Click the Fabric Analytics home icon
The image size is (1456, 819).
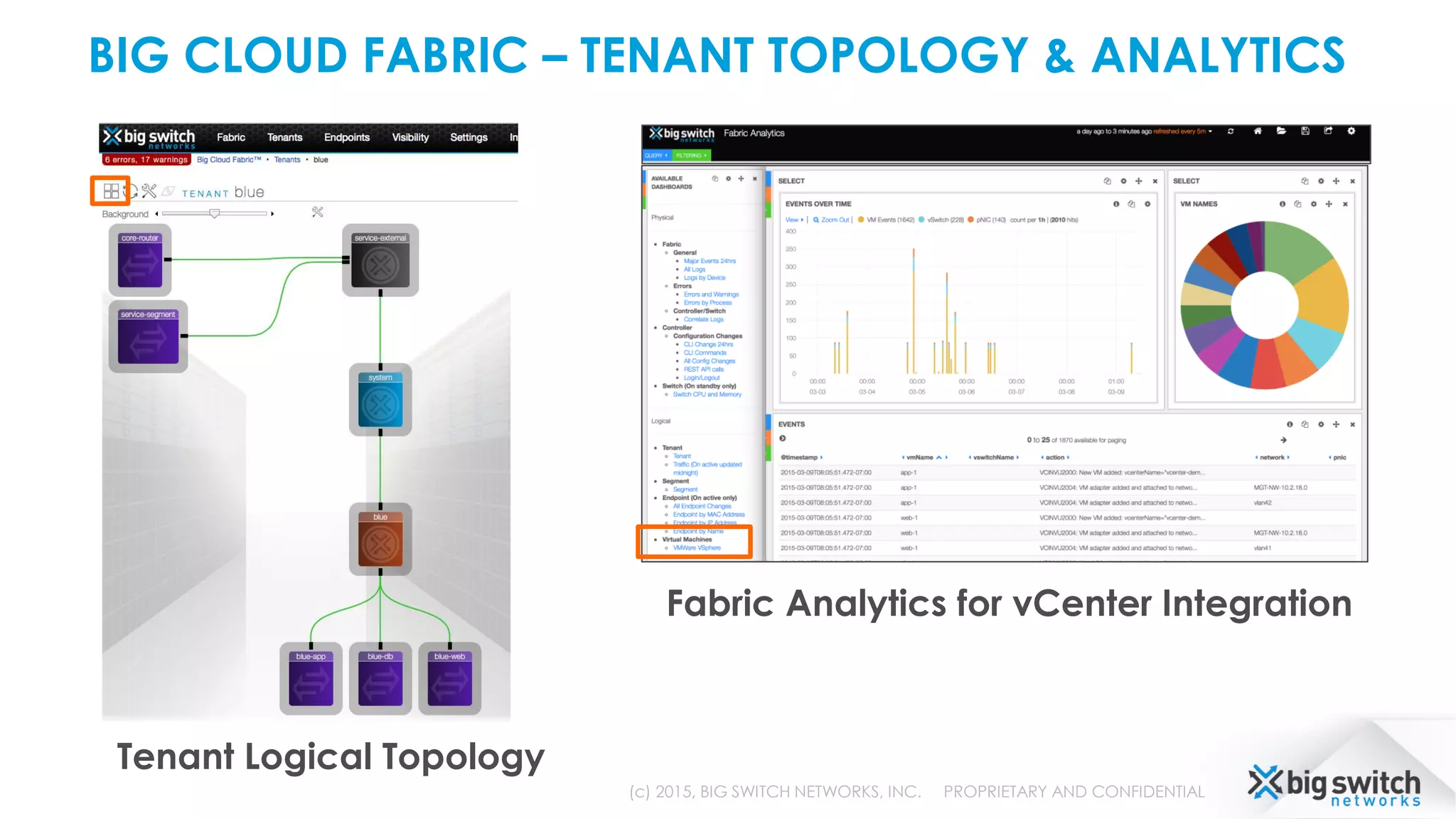tap(1258, 132)
